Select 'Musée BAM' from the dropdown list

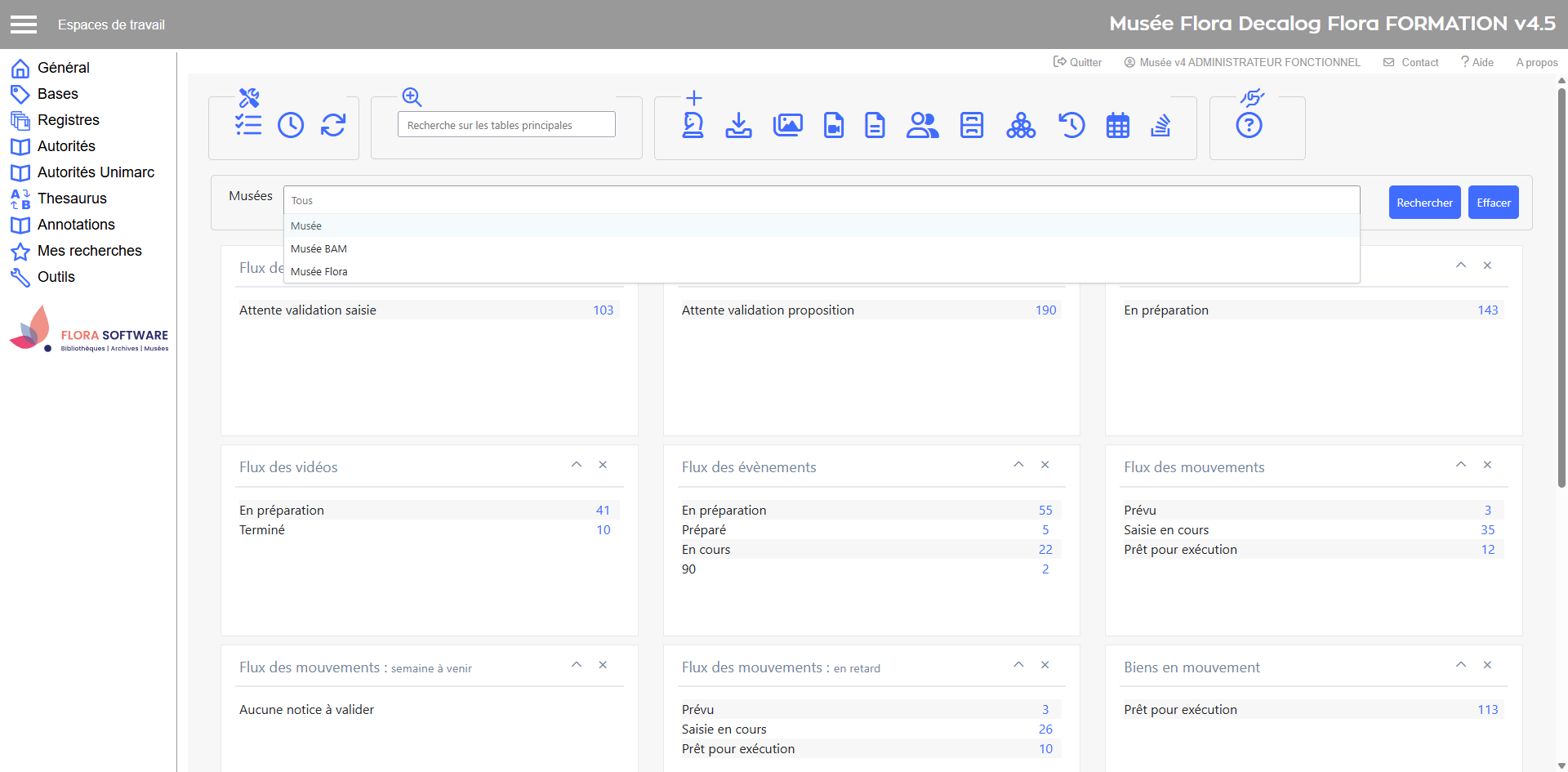pos(319,249)
